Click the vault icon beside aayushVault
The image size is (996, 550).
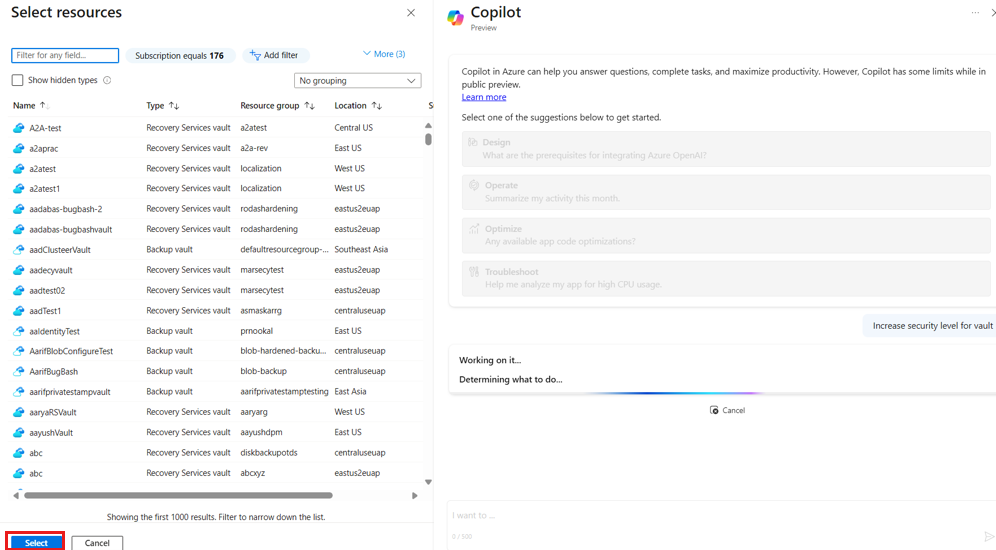click(18, 433)
